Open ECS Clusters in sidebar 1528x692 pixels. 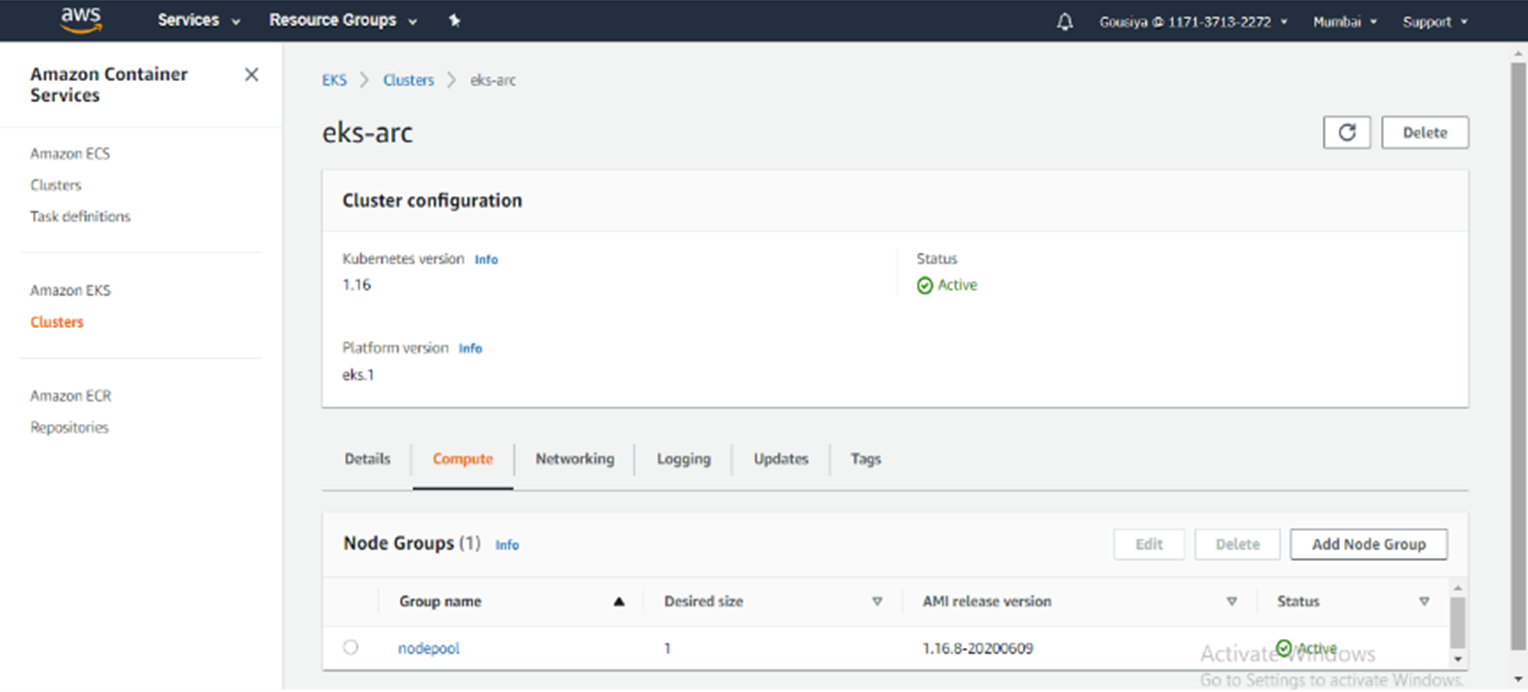click(x=56, y=185)
